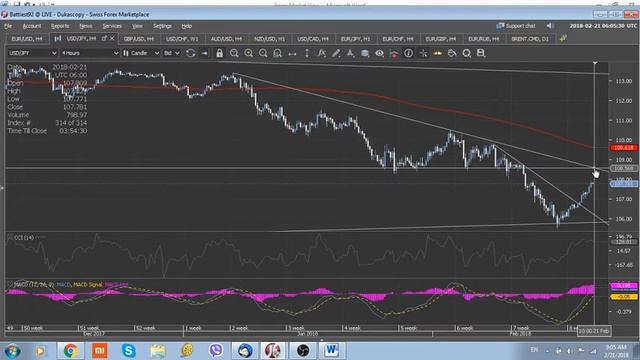This screenshot has width=640, height=360.
Task: Toggle the auto-shift chart arrow button
Action: [x=204, y=53]
